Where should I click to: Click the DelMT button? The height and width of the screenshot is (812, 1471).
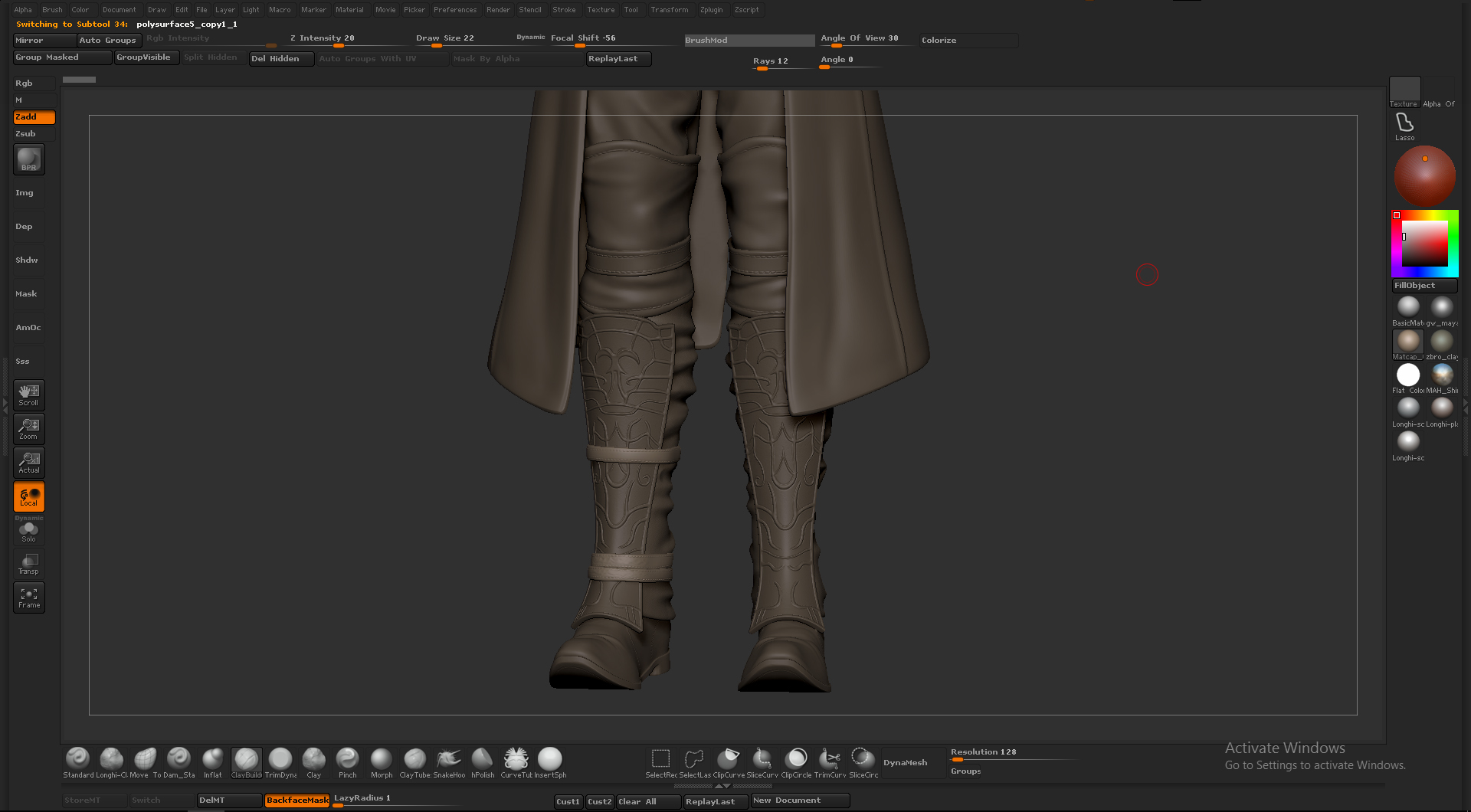229,801
